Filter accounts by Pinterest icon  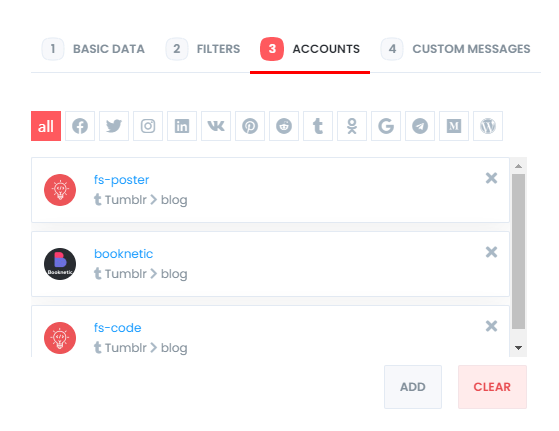pos(250,126)
